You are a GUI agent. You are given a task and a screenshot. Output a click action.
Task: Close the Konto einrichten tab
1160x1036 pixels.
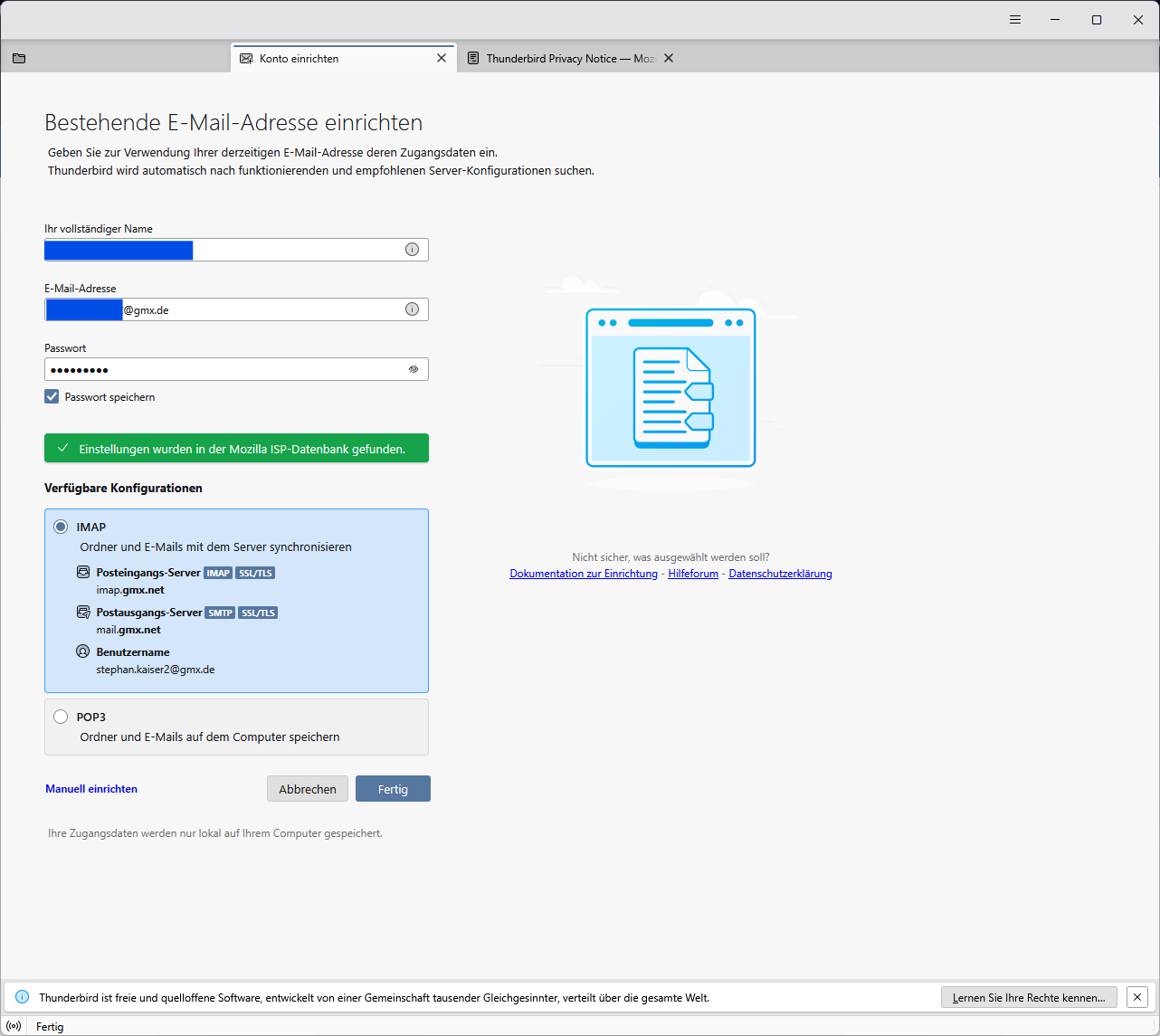442,58
